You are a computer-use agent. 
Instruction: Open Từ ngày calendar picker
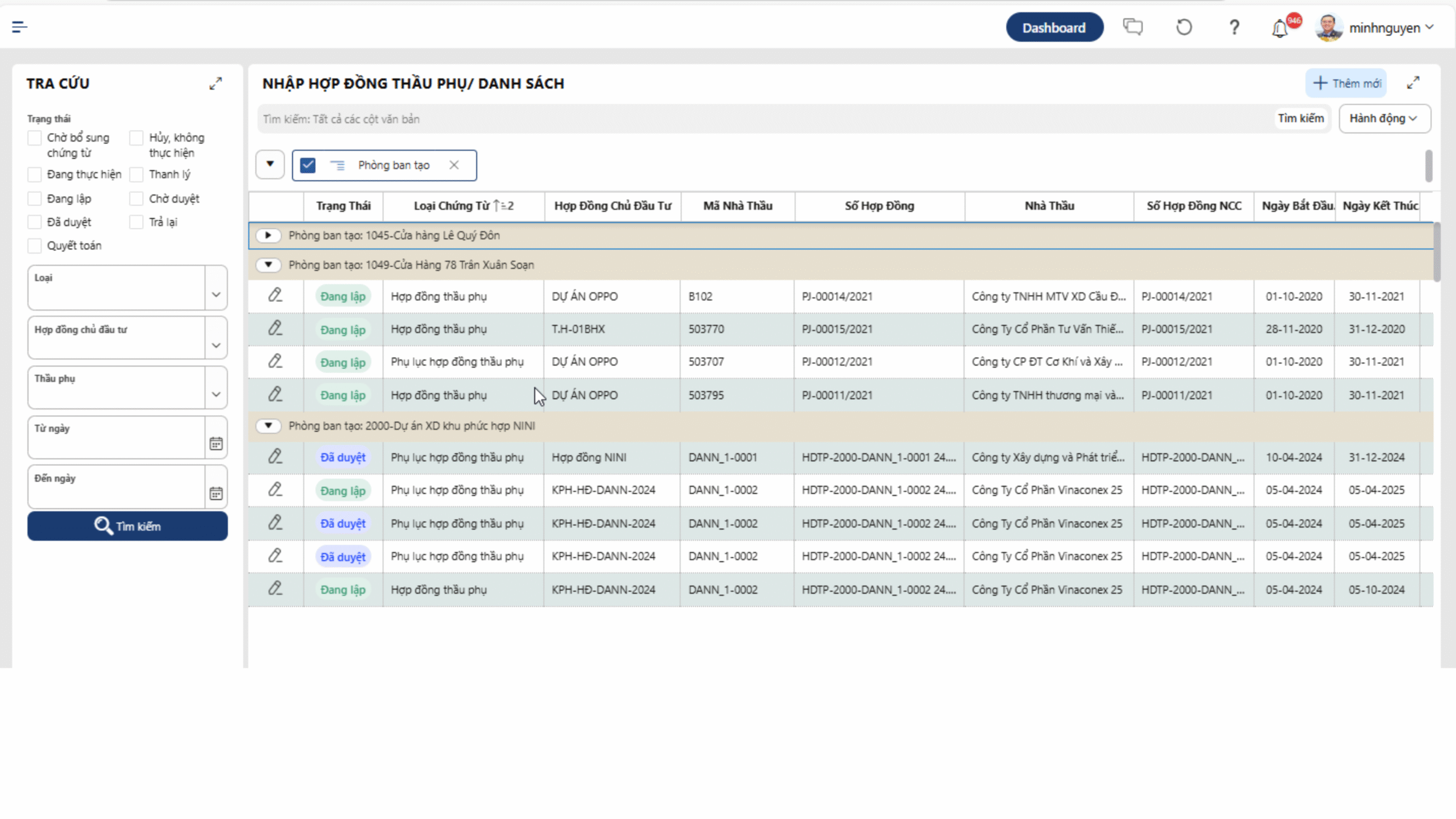216,444
